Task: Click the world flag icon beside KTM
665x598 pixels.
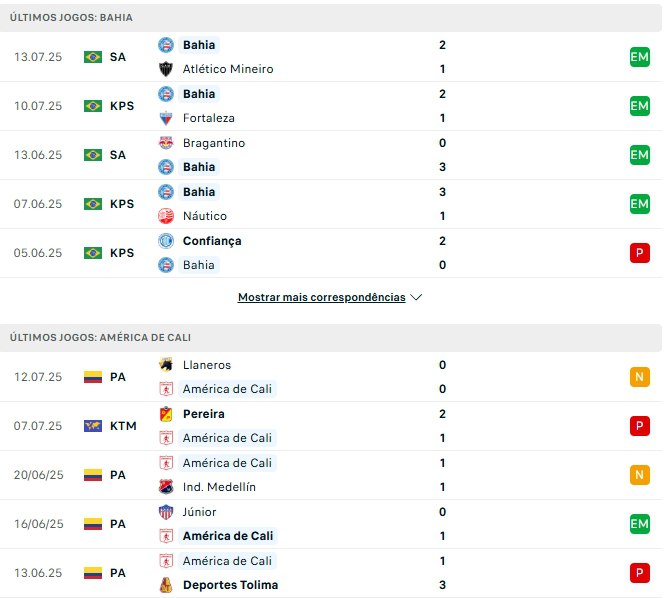Action: (x=93, y=426)
